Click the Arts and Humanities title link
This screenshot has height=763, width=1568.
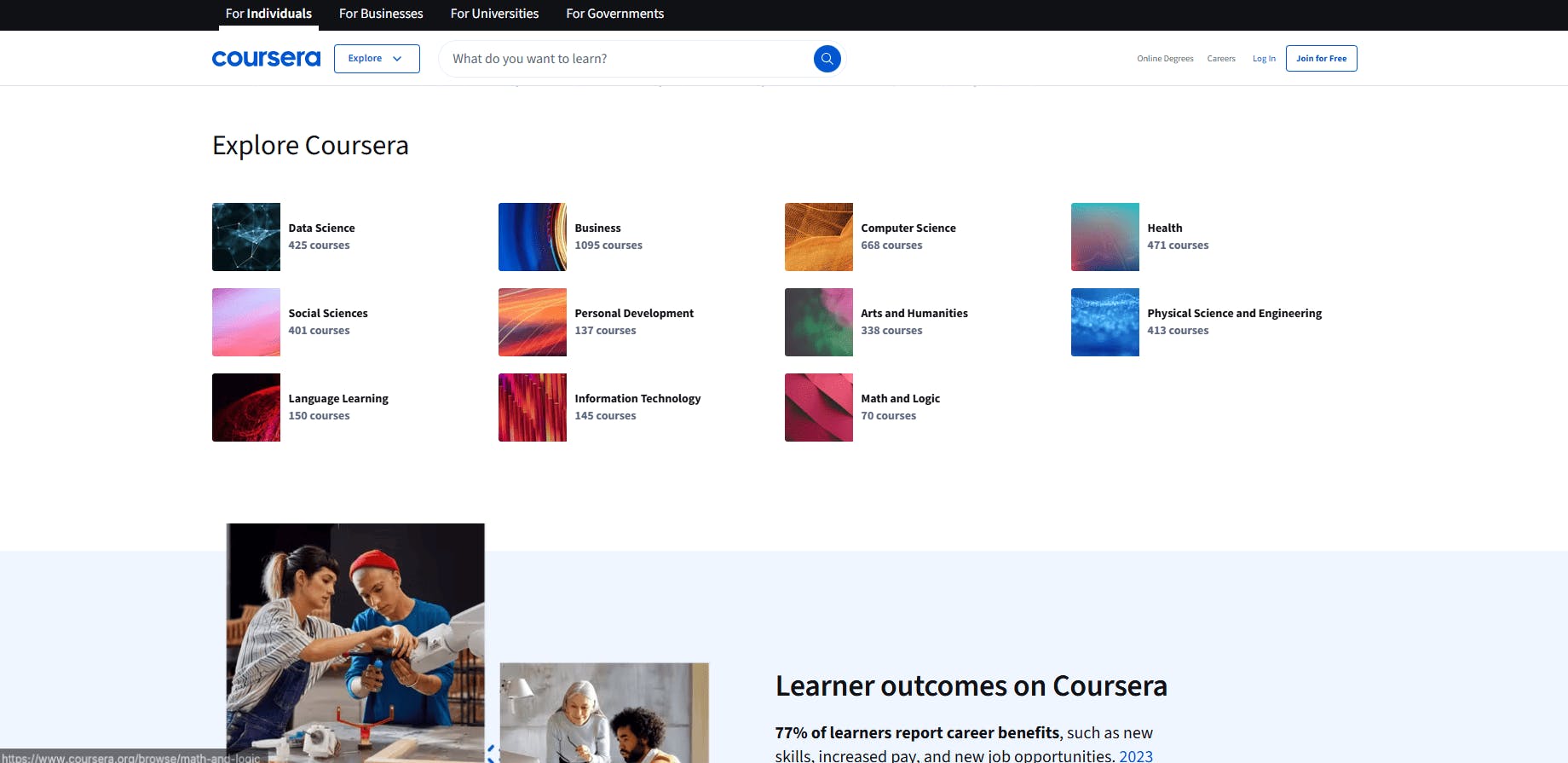click(x=914, y=314)
